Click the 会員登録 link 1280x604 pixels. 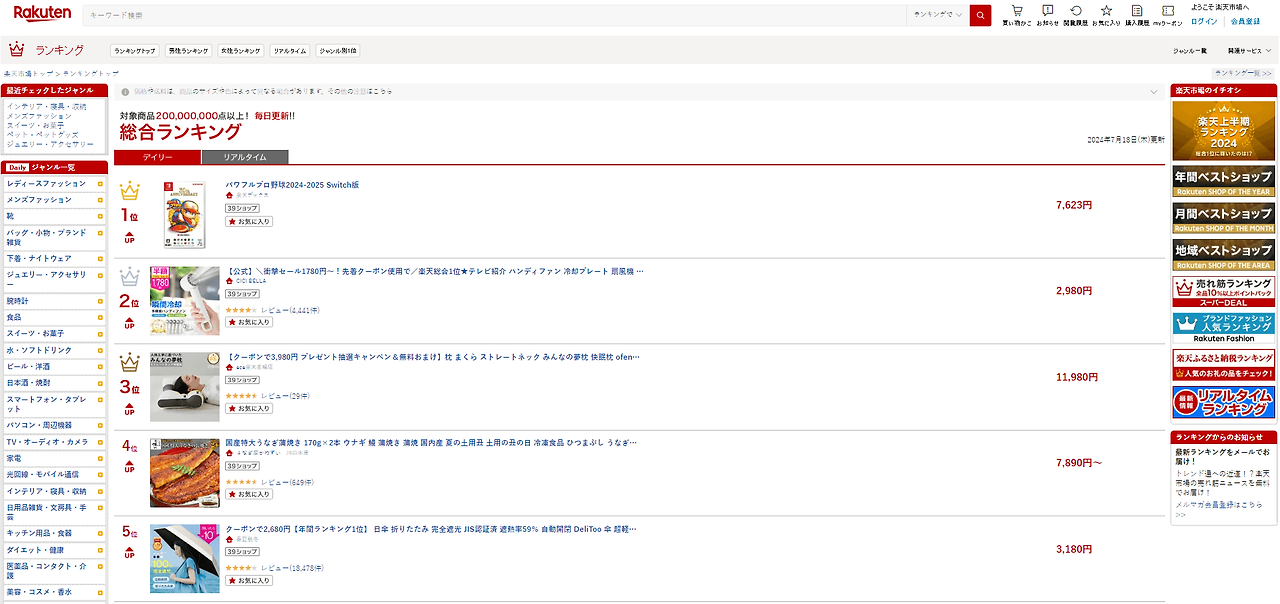(x=1245, y=21)
